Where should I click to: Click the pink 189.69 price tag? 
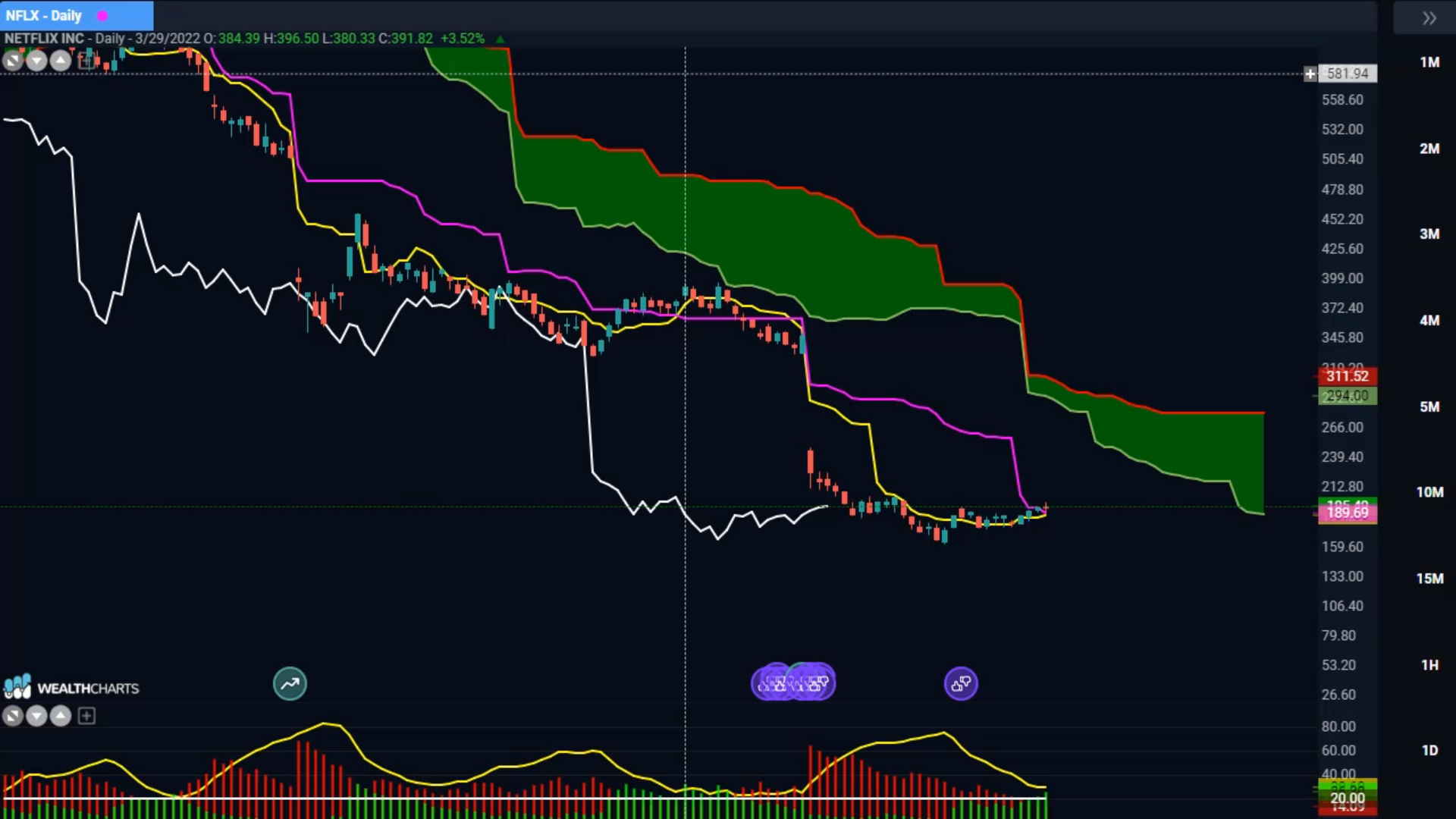pyautogui.click(x=1348, y=513)
